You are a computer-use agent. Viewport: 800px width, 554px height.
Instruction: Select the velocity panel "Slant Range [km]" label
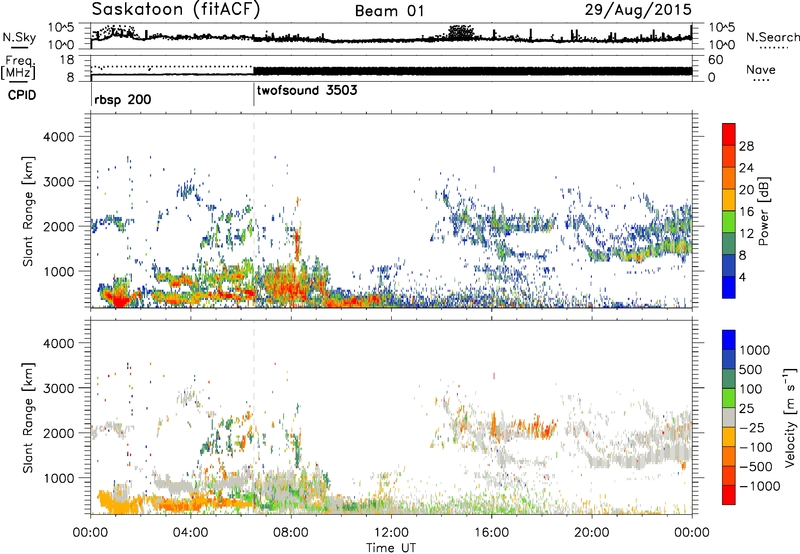click(x=29, y=417)
